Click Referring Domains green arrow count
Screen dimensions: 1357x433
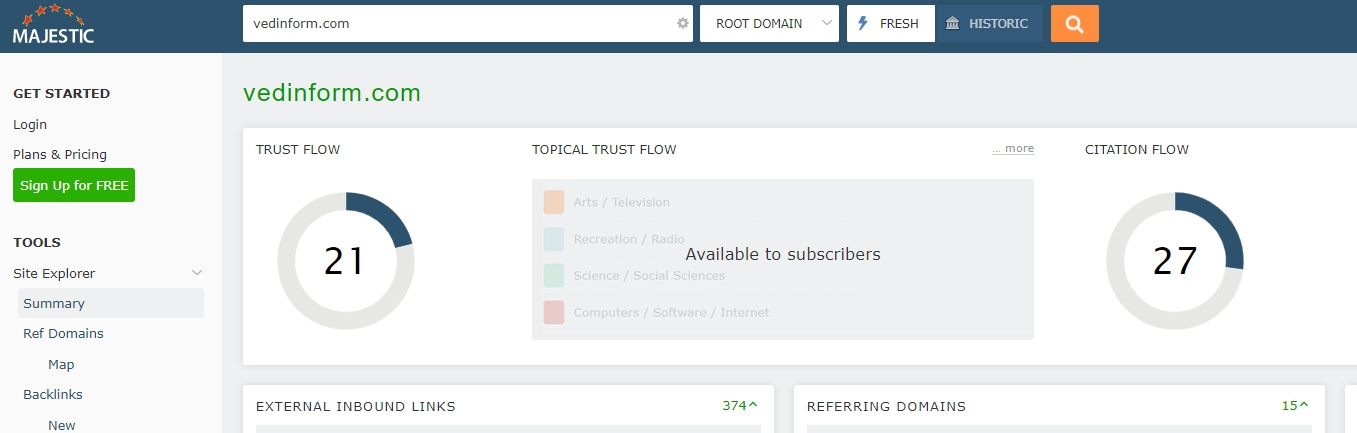click(x=1295, y=406)
